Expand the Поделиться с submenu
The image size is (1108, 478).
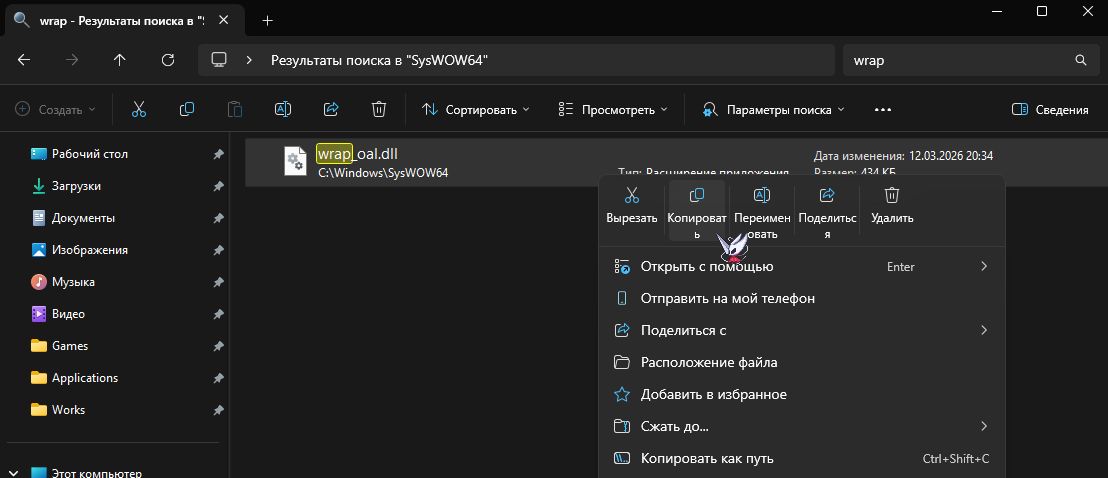click(984, 330)
